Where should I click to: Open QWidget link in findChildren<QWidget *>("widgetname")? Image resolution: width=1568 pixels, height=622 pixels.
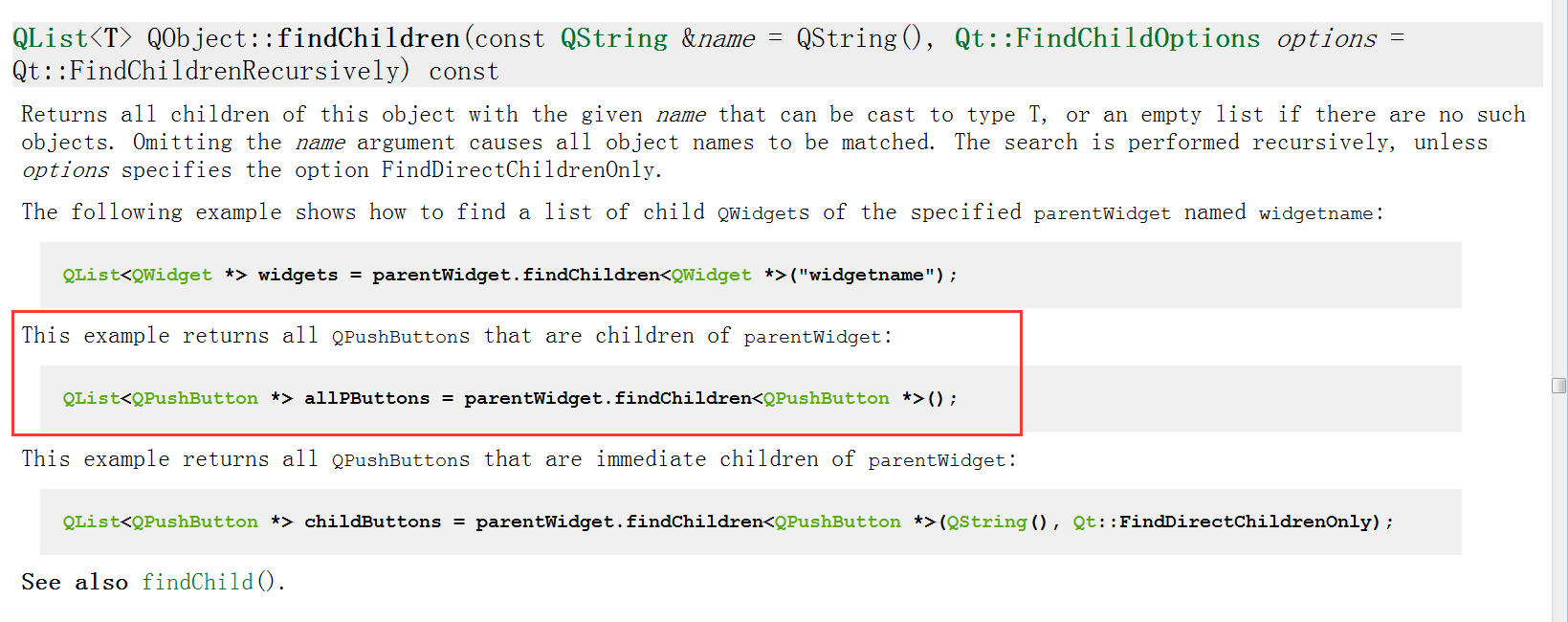pyautogui.click(x=712, y=275)
